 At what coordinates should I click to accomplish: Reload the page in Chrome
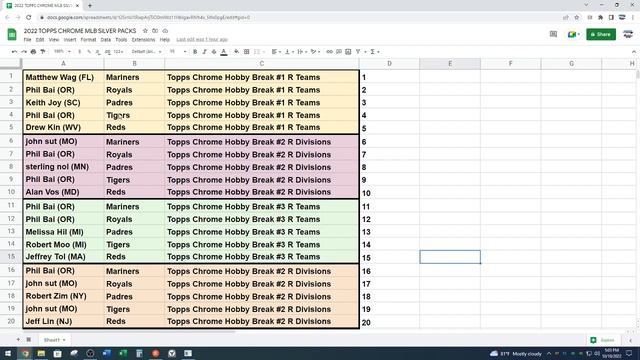coord(29,17)
